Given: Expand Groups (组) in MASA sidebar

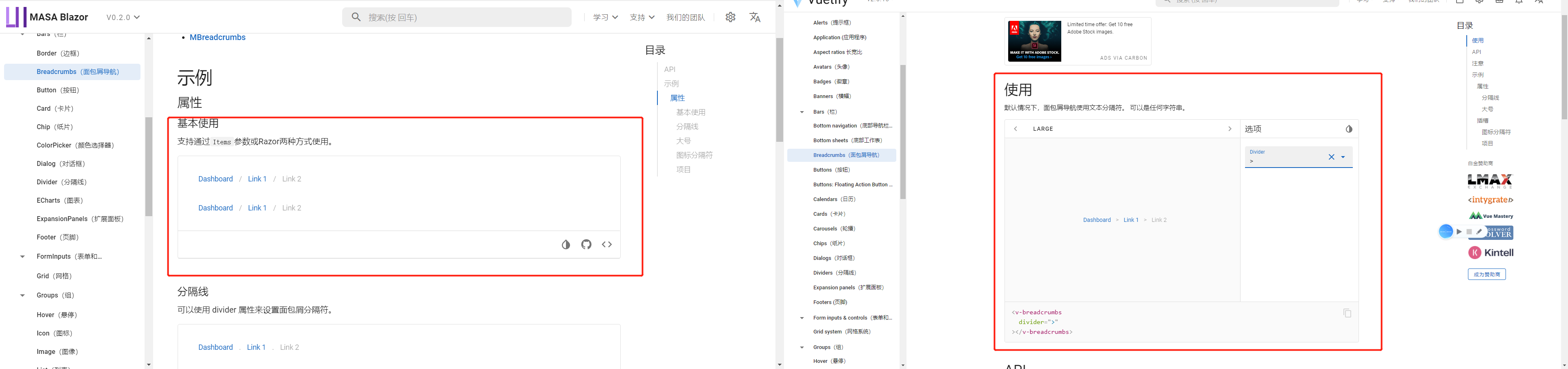Looking at the screenshot, I should (x=22, y=295).
